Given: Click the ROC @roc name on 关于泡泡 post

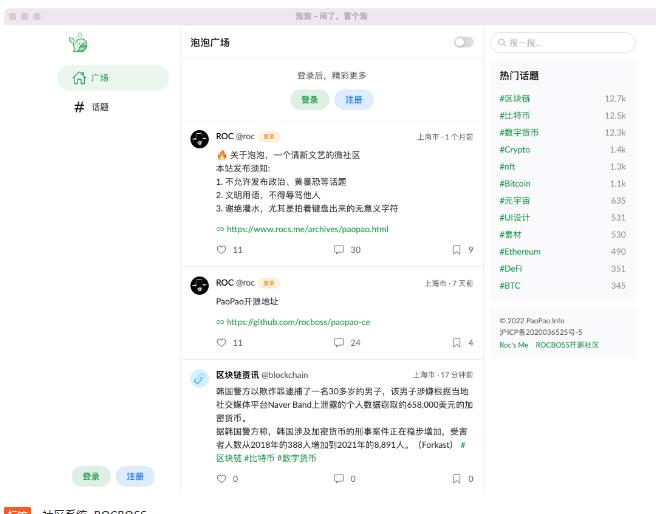Looking at the screenshot, I should coord(235,136).
